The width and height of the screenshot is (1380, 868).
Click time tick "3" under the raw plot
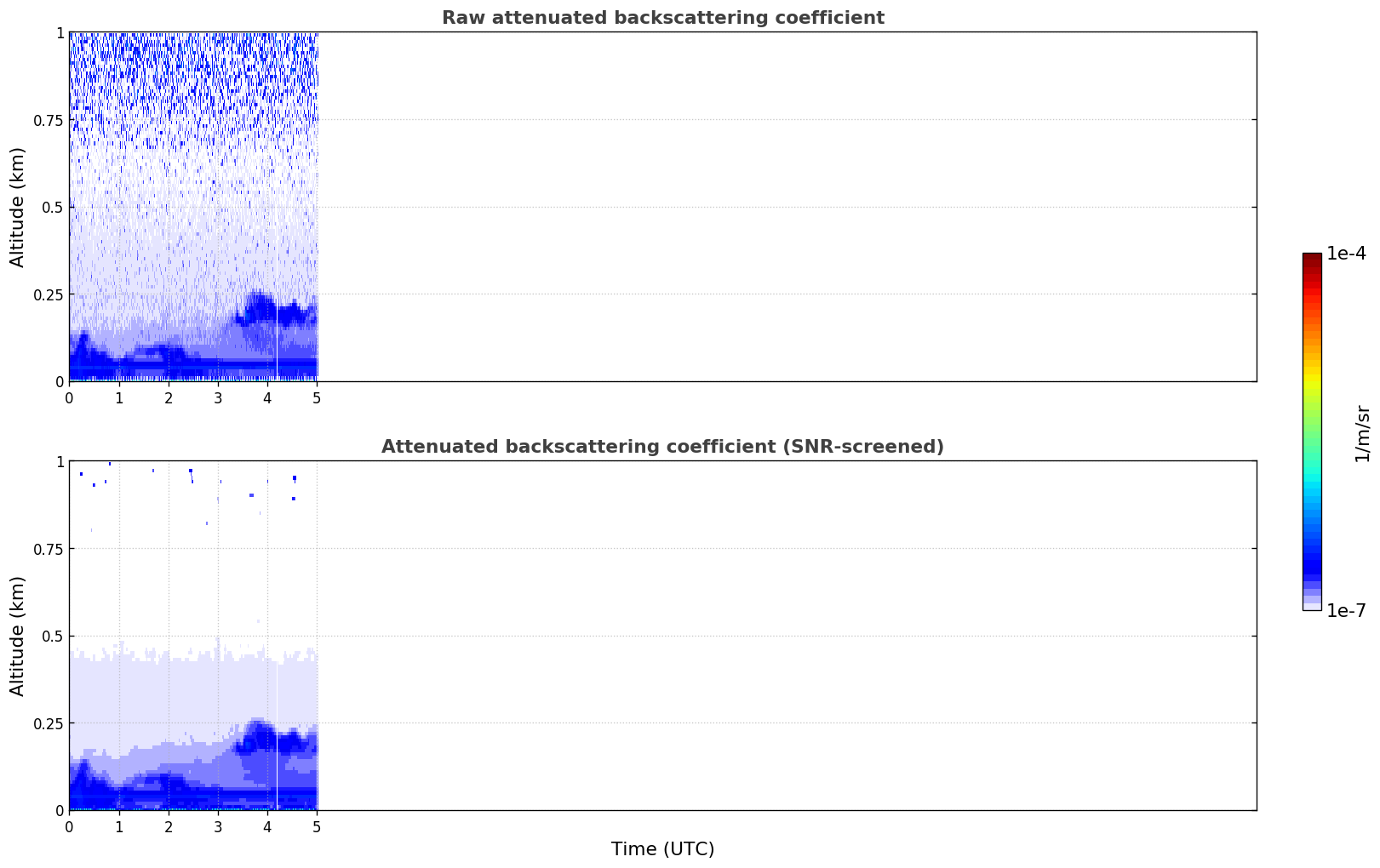pos(218,397)
